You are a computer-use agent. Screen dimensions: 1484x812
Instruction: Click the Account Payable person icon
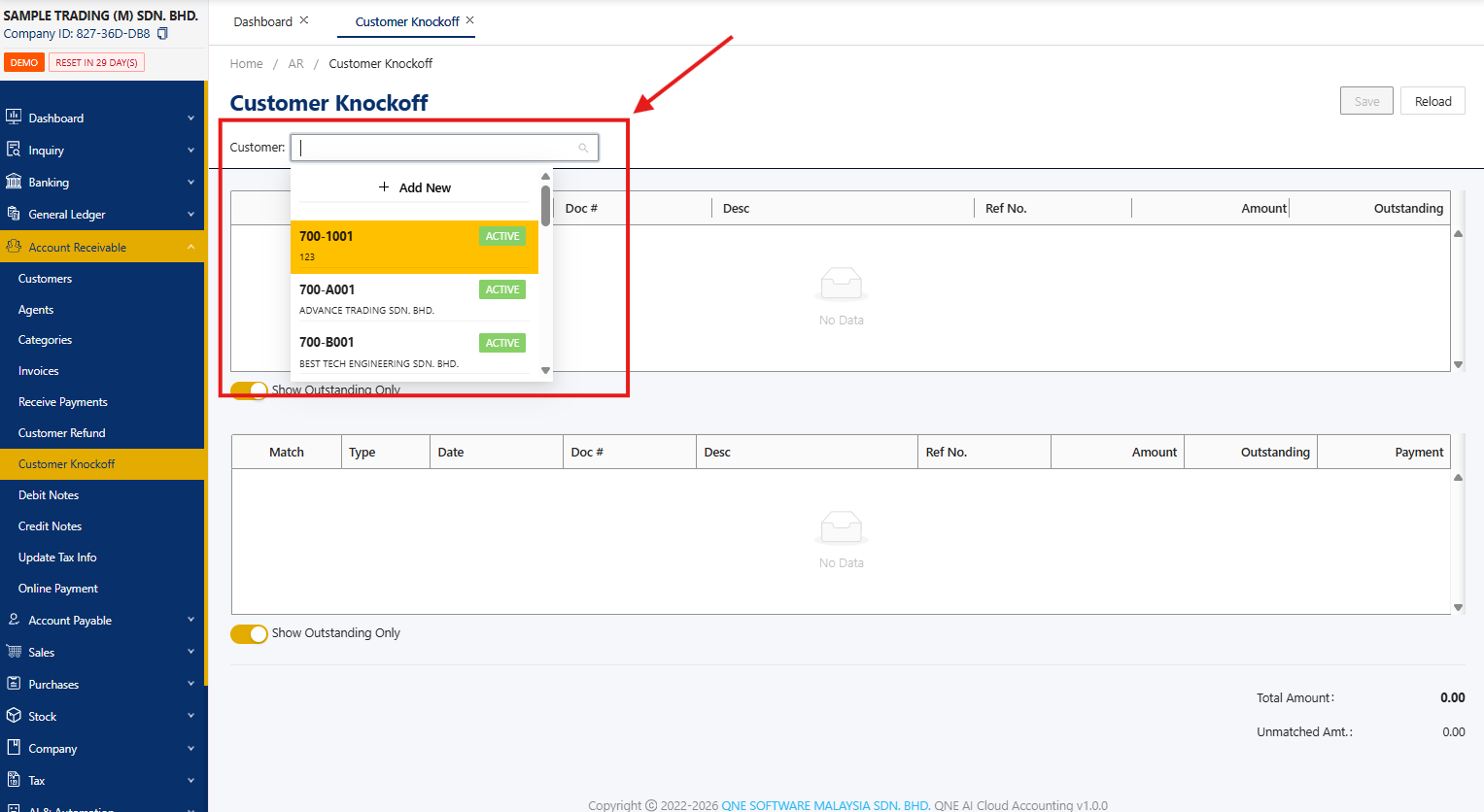tap(14, 620)
